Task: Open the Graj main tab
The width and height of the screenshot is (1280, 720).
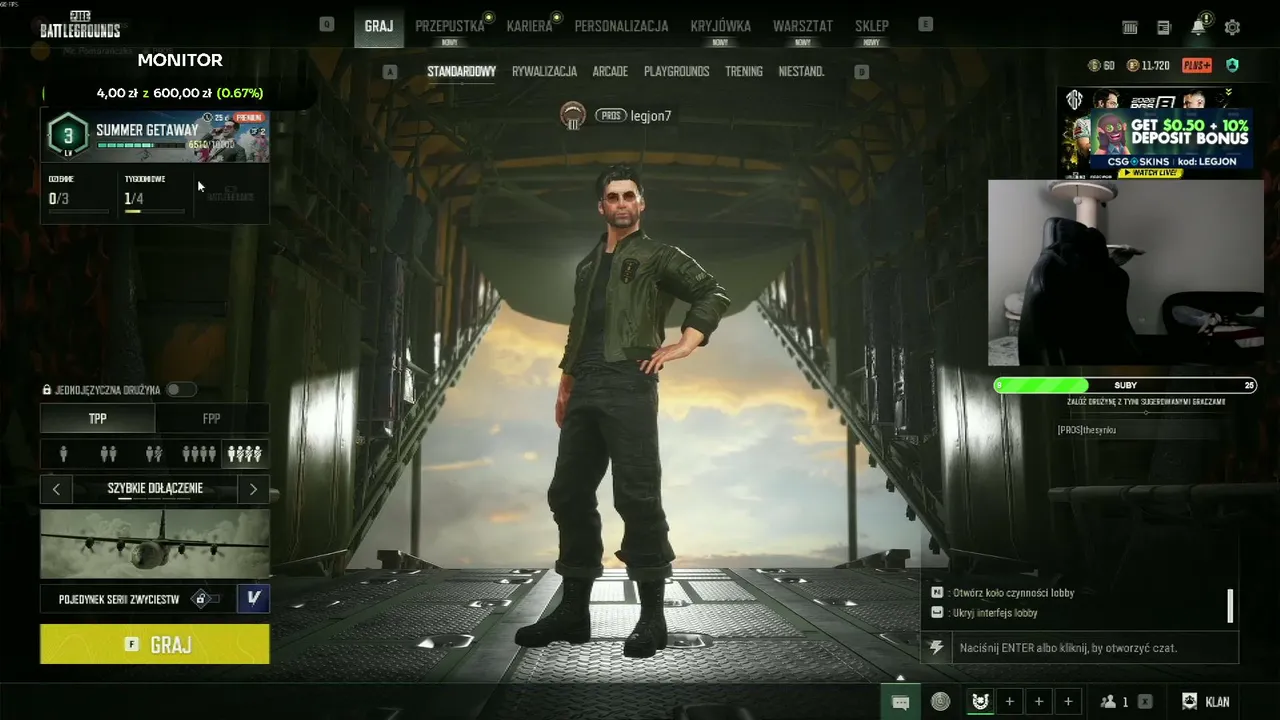Action: 379,26
